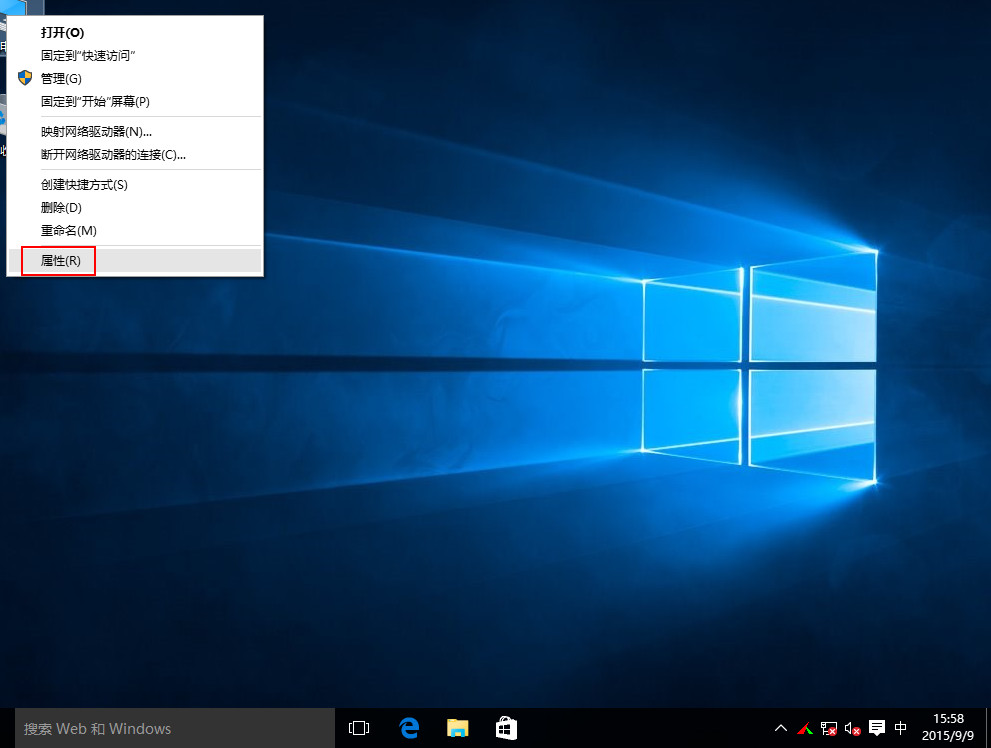Pick 重命名(M) in the context menu
Viewport: 991px width, 748px height.
68,230
